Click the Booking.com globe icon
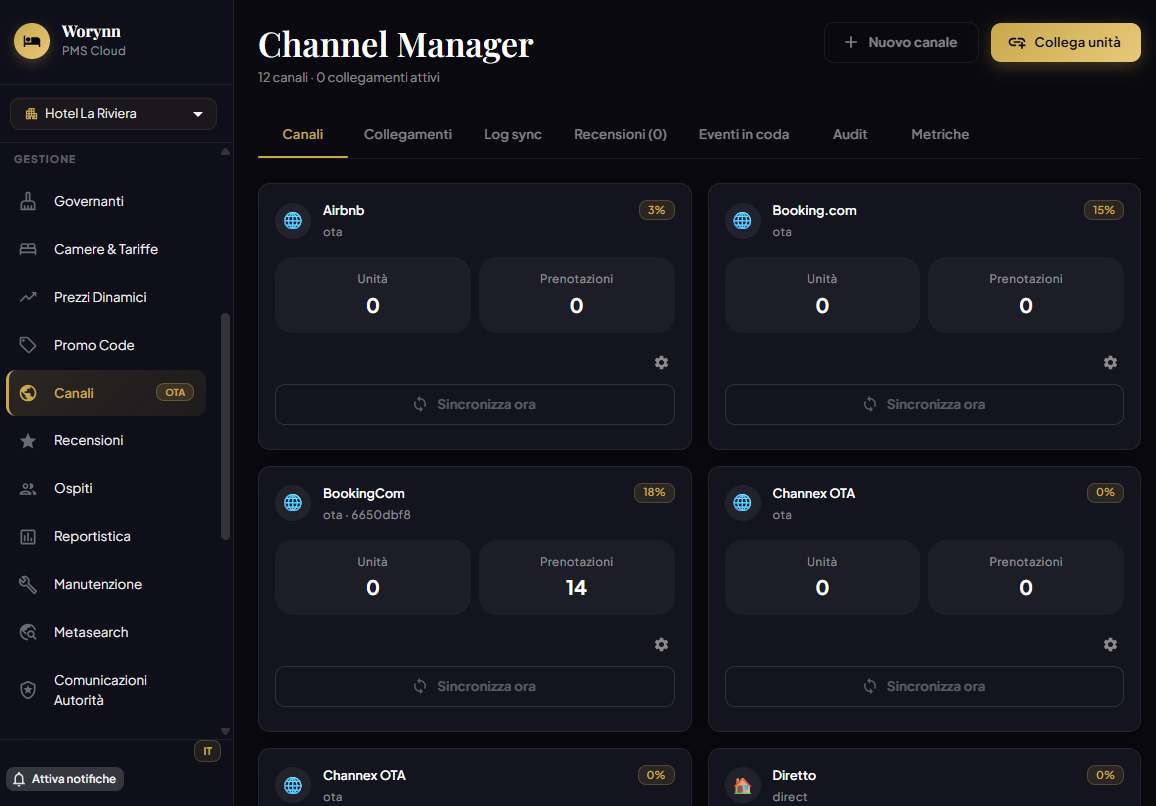 (x=742, y=220)
